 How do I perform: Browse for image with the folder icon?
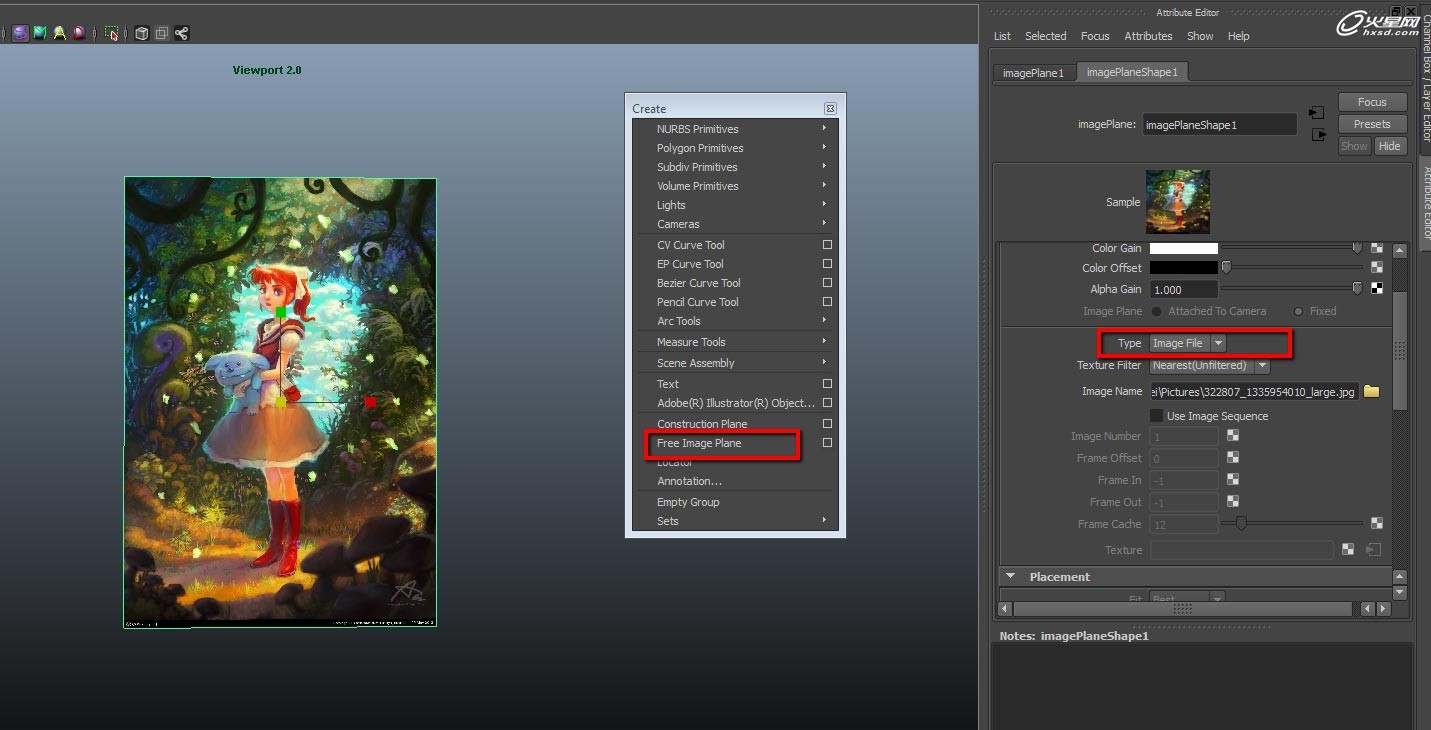pyautogui.click(x=1372, y=391)
